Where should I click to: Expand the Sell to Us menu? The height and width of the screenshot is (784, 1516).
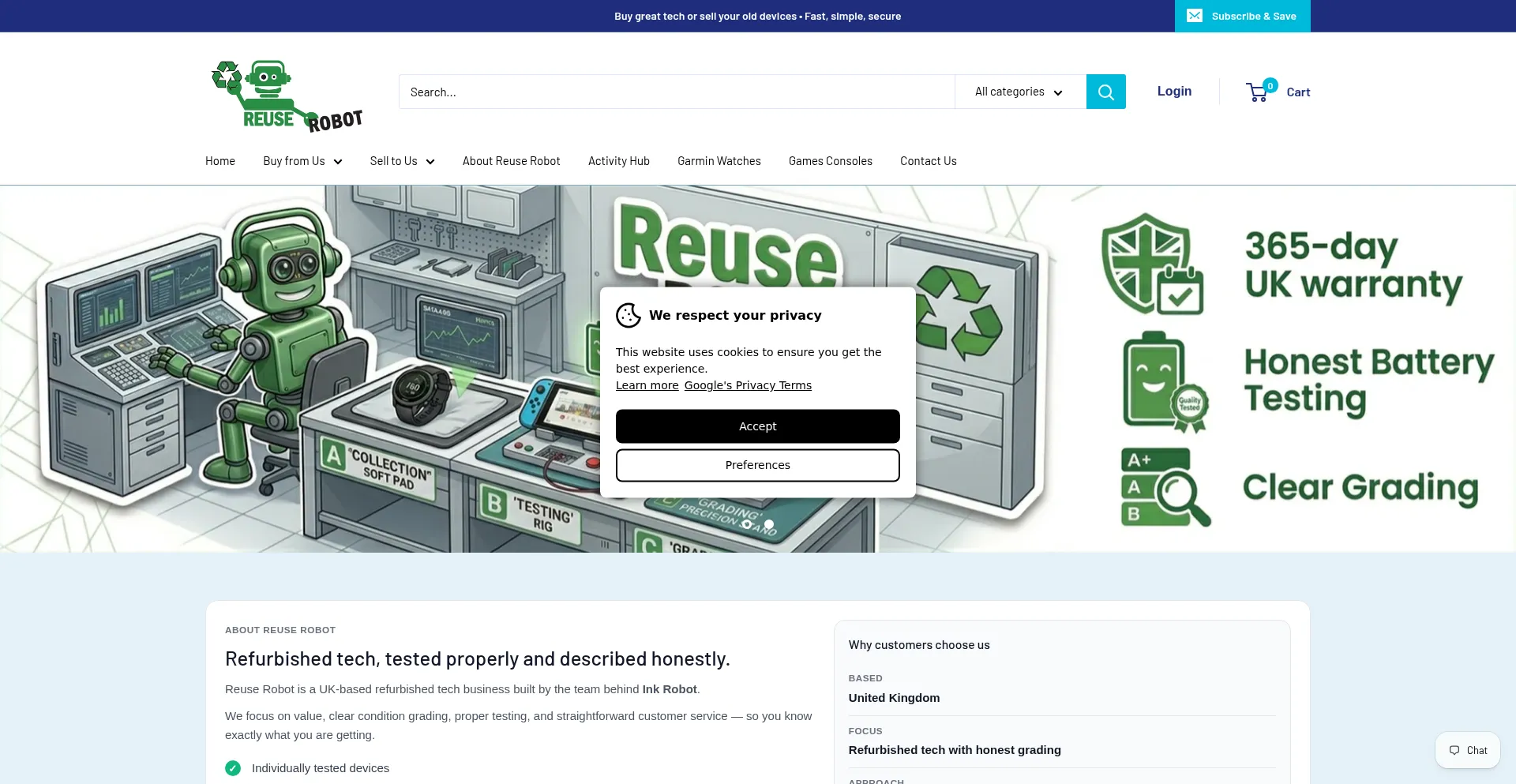[x=402, y=161]
